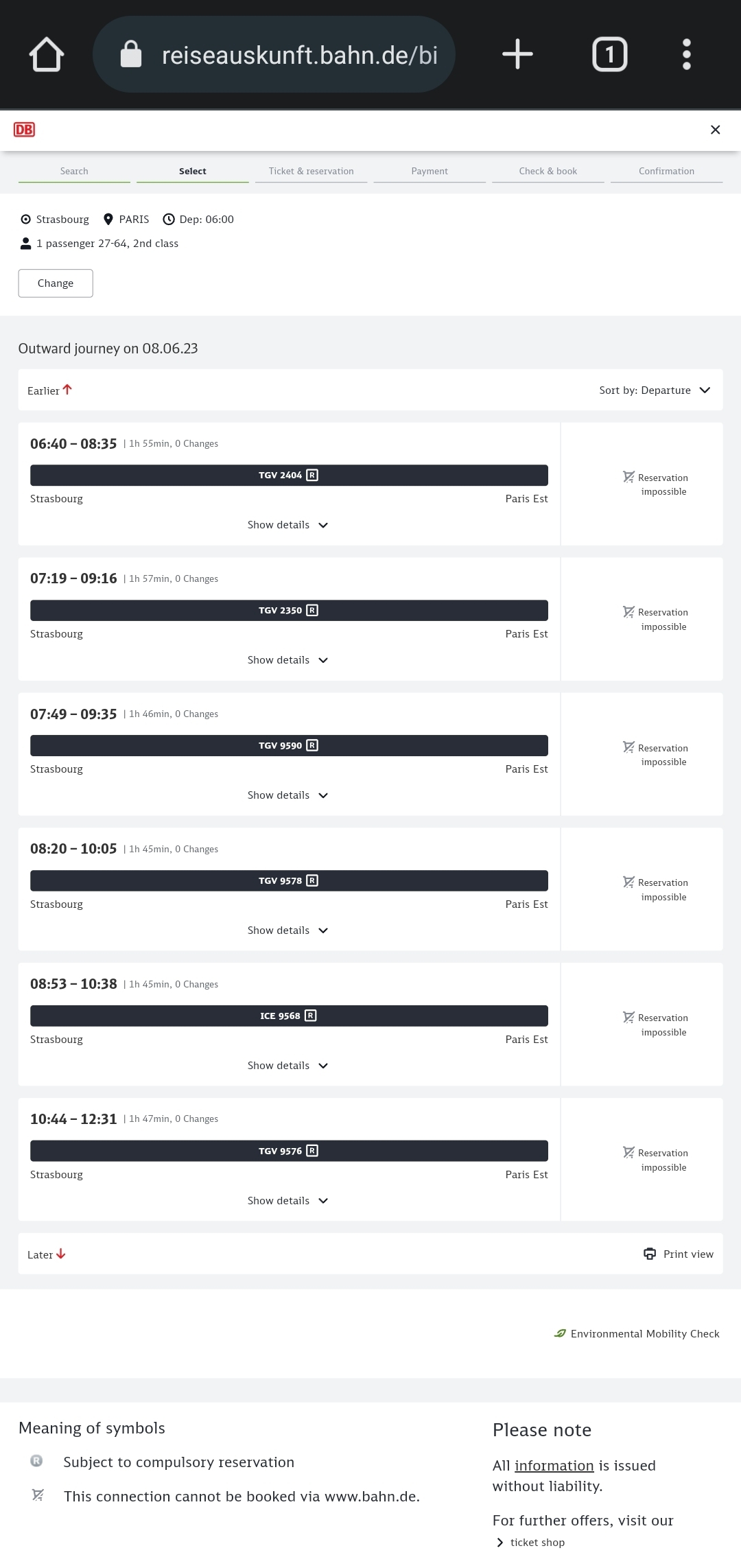741x1568 pixels.
Task: Open the tab switcher showing 1 tab
Action: 609,54
